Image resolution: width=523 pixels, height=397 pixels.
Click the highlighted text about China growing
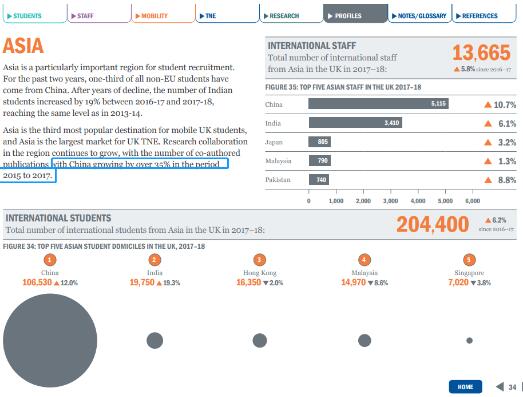pos(114,169)
